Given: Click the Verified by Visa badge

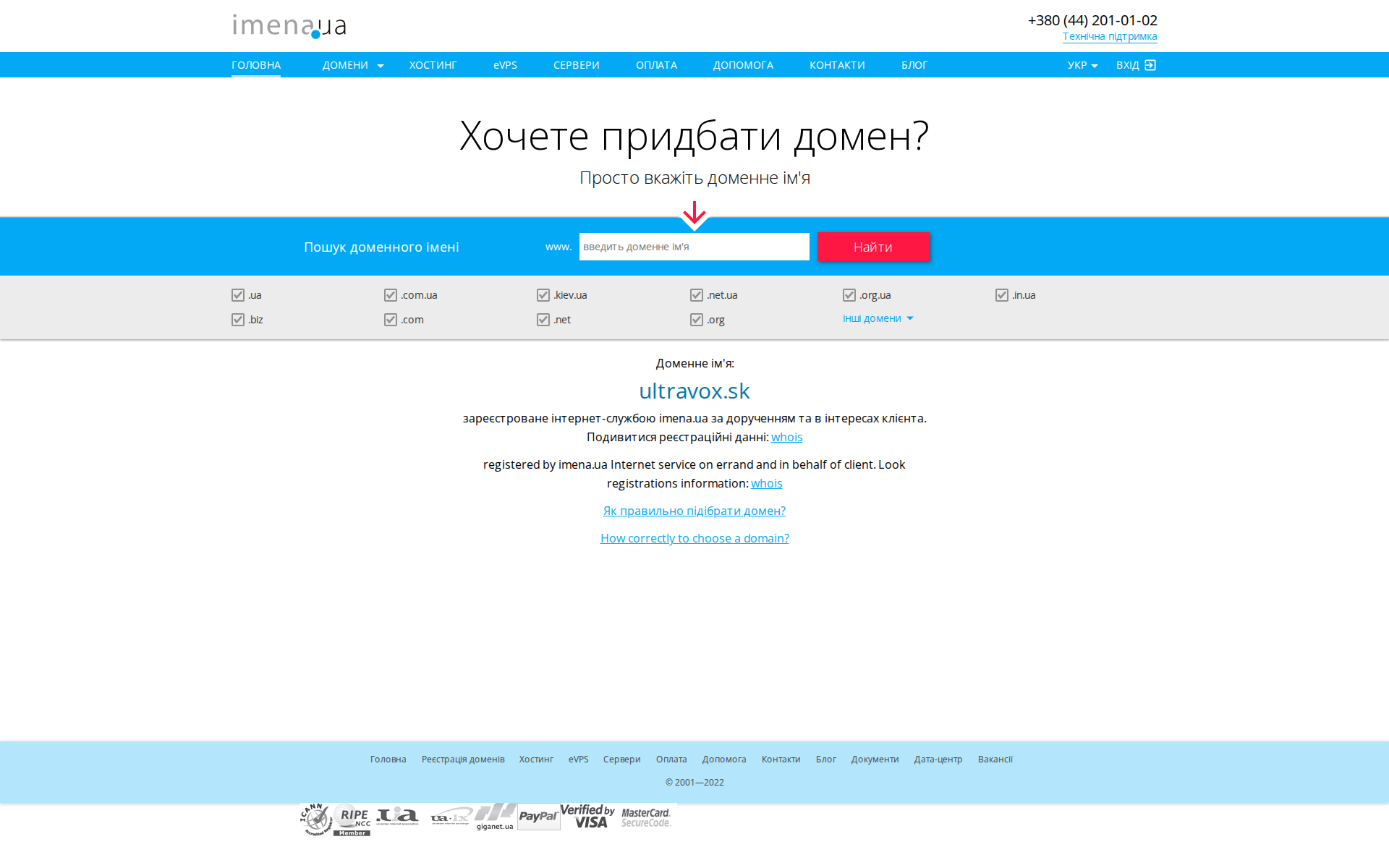Looking at the screenshot, I should coord(587,816).
